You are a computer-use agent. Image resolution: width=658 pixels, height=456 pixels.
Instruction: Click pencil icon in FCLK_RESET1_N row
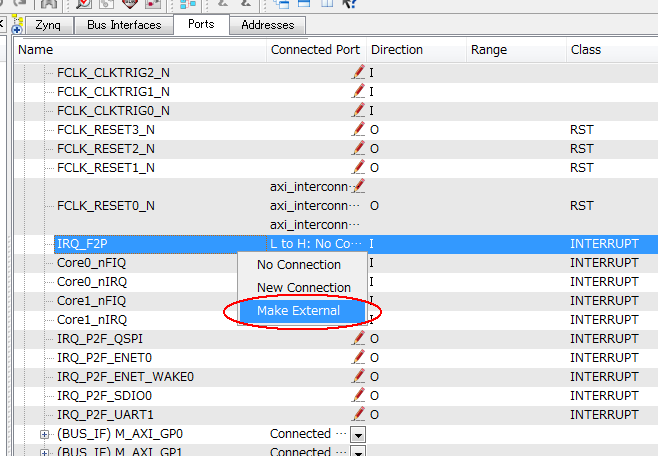pos(358,167)
